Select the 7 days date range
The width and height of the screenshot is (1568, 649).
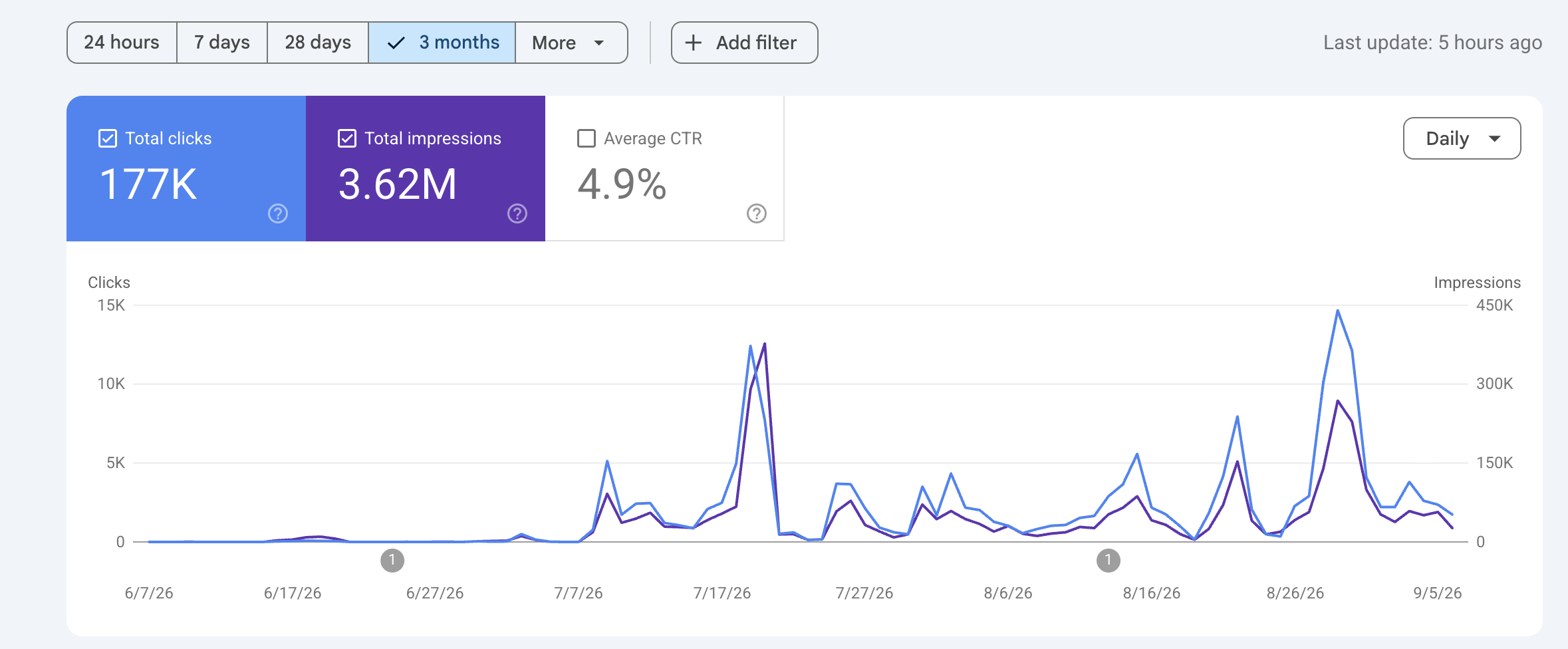click(x=222, y=43)
